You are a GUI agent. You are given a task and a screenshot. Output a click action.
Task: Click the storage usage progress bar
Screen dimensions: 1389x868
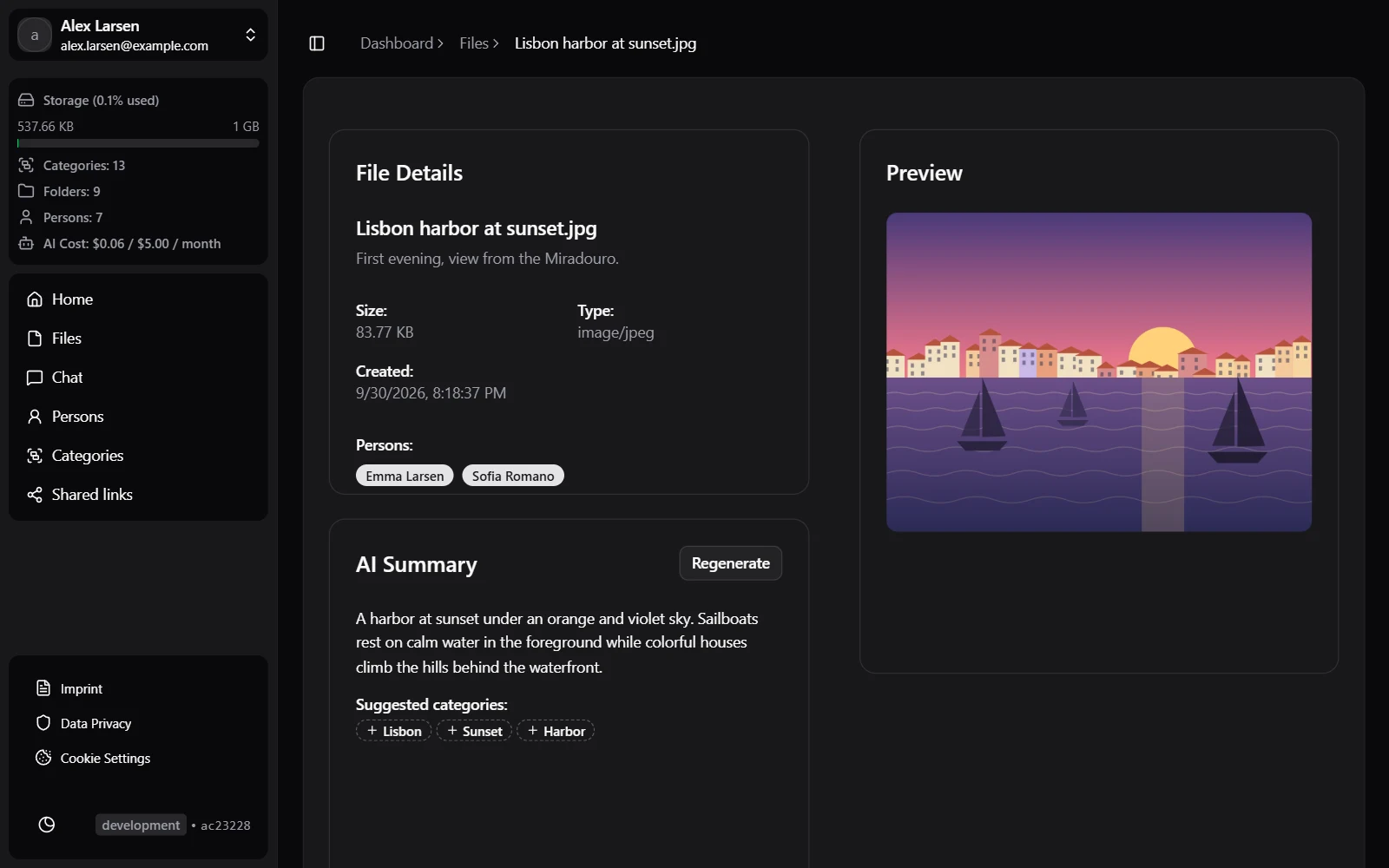[x=138, y=143]
